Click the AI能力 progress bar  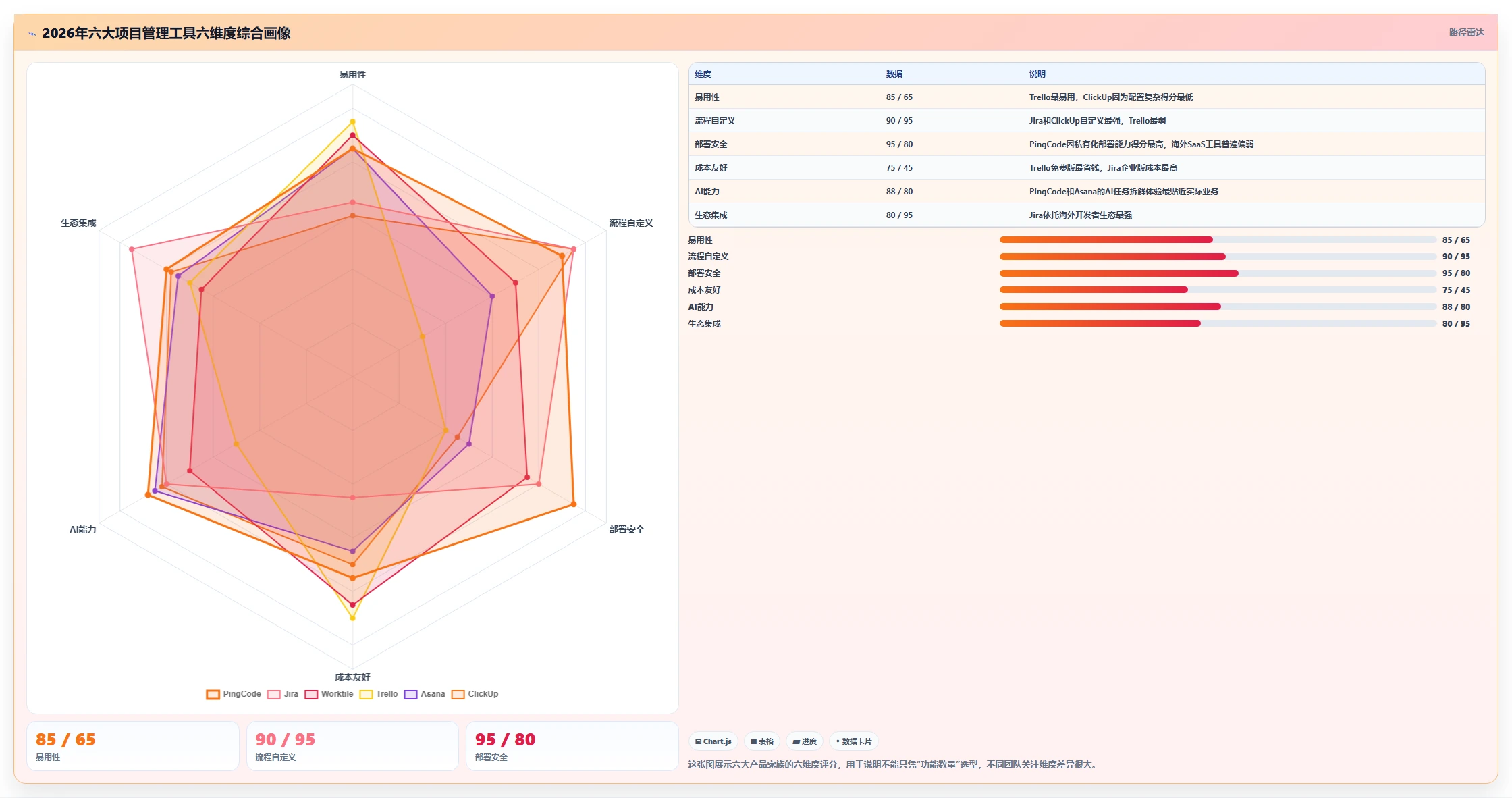coord(1218,307)
